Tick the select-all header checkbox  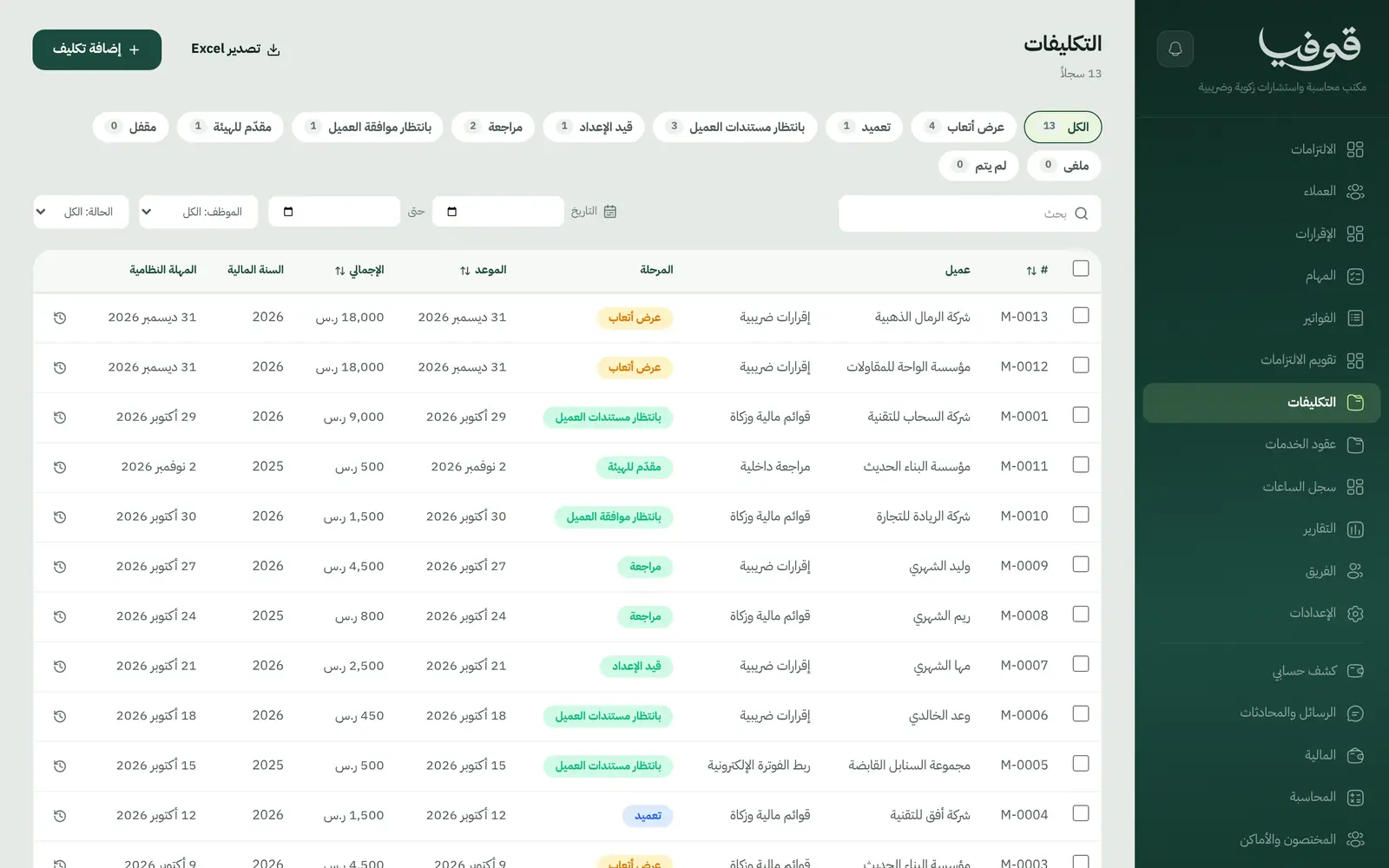pyautogui.click(x=1081, y=269)
